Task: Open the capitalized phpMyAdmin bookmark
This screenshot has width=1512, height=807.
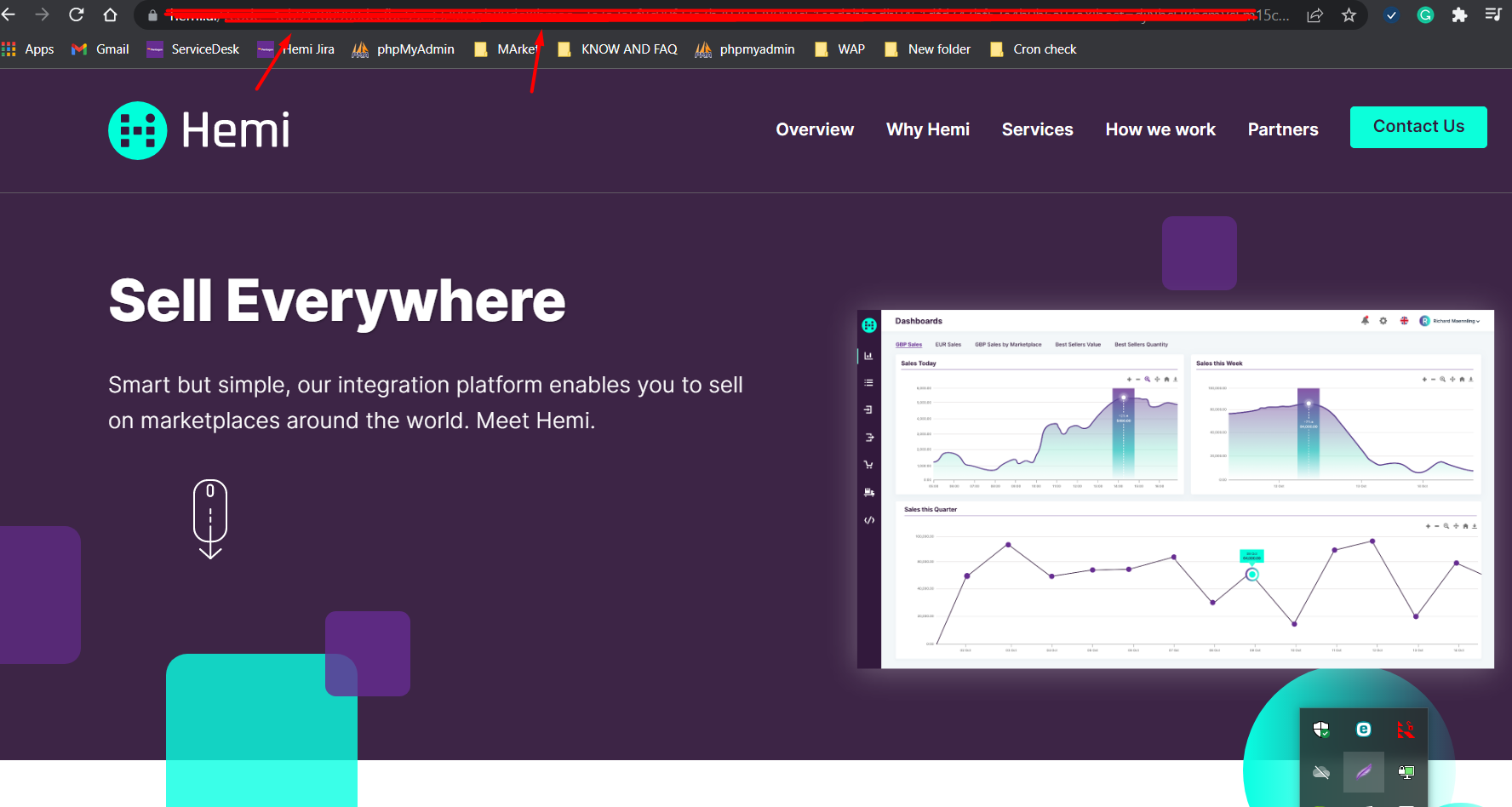Action: (404, 49)
